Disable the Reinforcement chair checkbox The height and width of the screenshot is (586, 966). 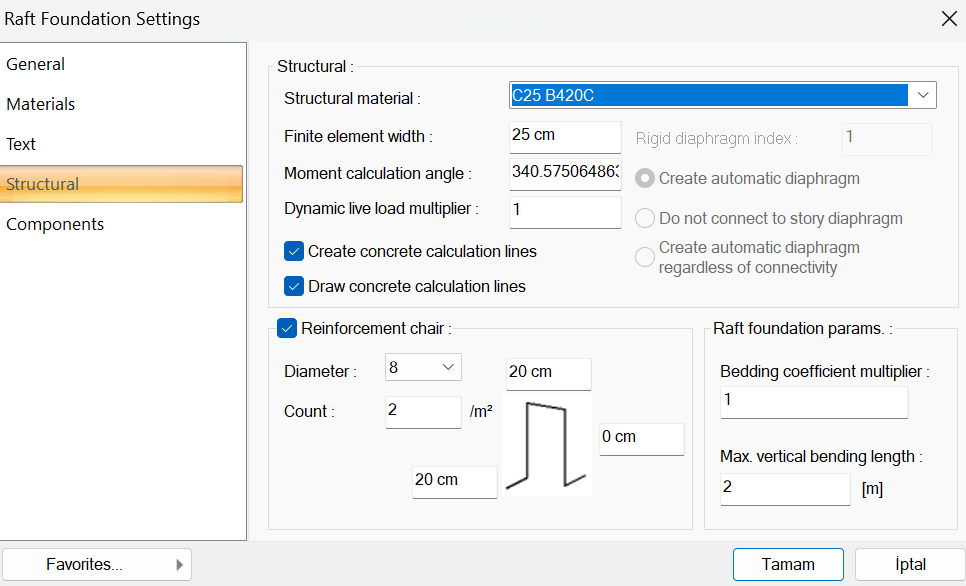point(287,328)
